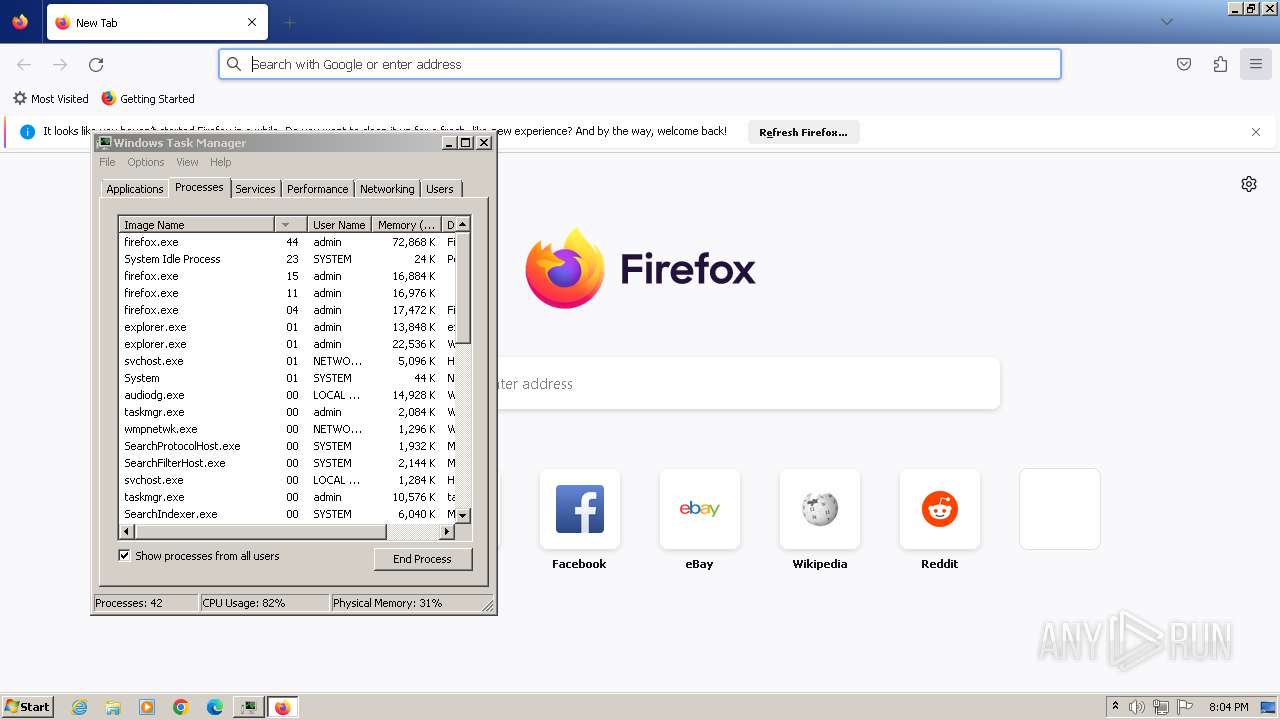Screen dimensions: 1280x720
Task: Switch to Task Manager taskbar button
Action: coord(248,707)
